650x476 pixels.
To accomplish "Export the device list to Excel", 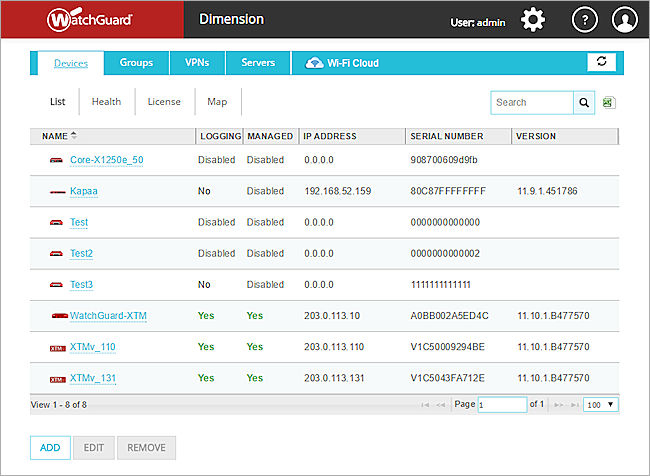I will [x=608, y=102].
